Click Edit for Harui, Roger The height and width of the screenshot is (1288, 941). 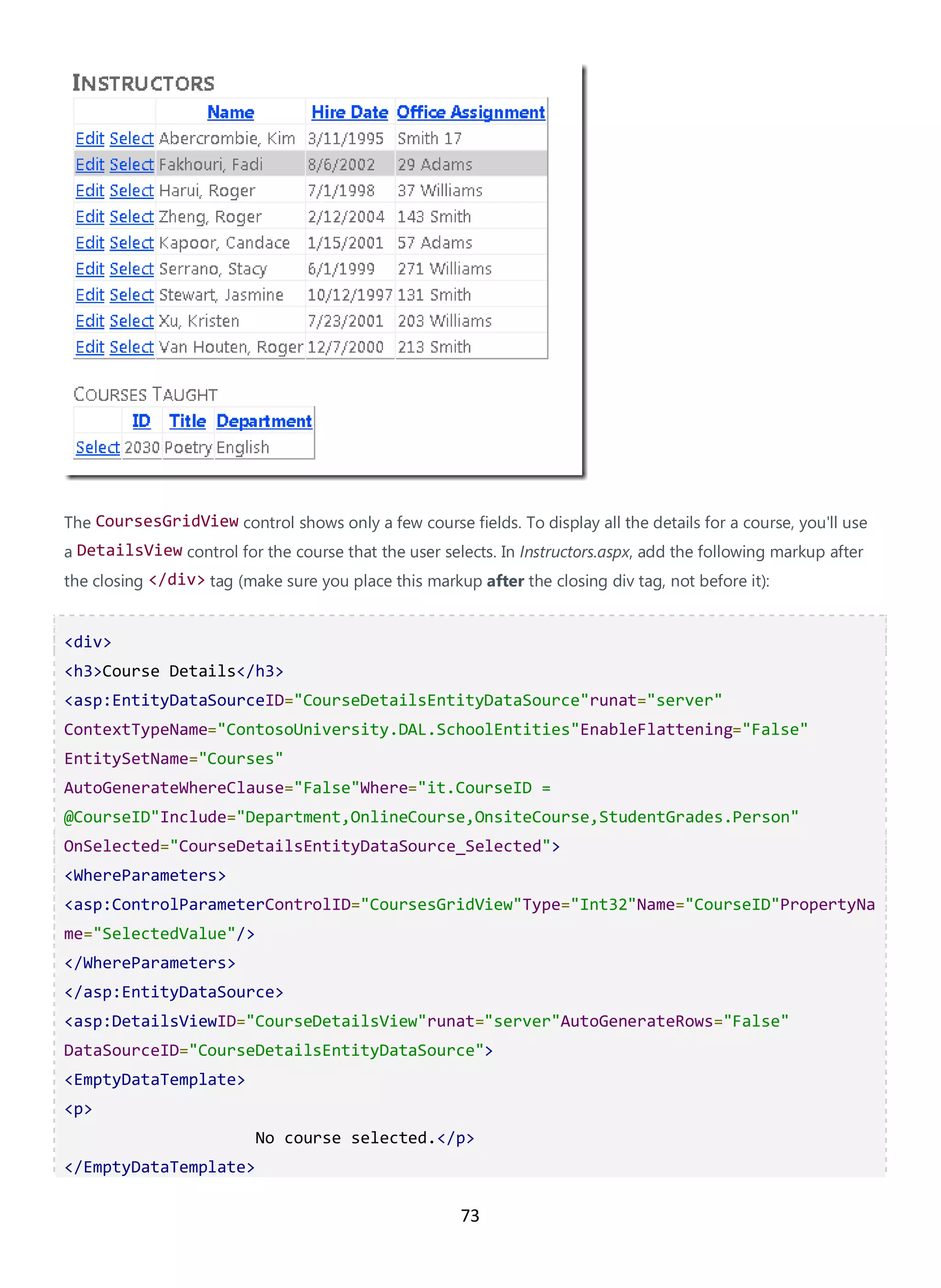(x=90, y=191)
